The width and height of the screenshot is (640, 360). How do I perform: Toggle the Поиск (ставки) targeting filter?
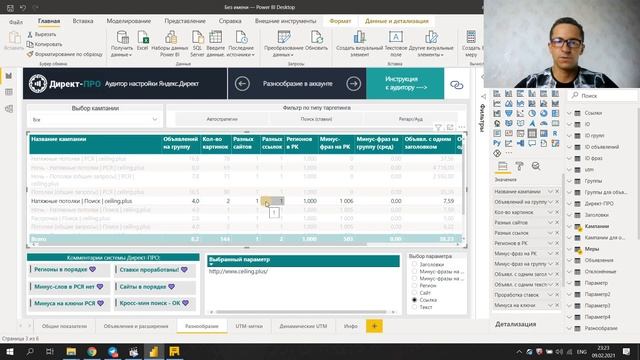pos(316,119)
